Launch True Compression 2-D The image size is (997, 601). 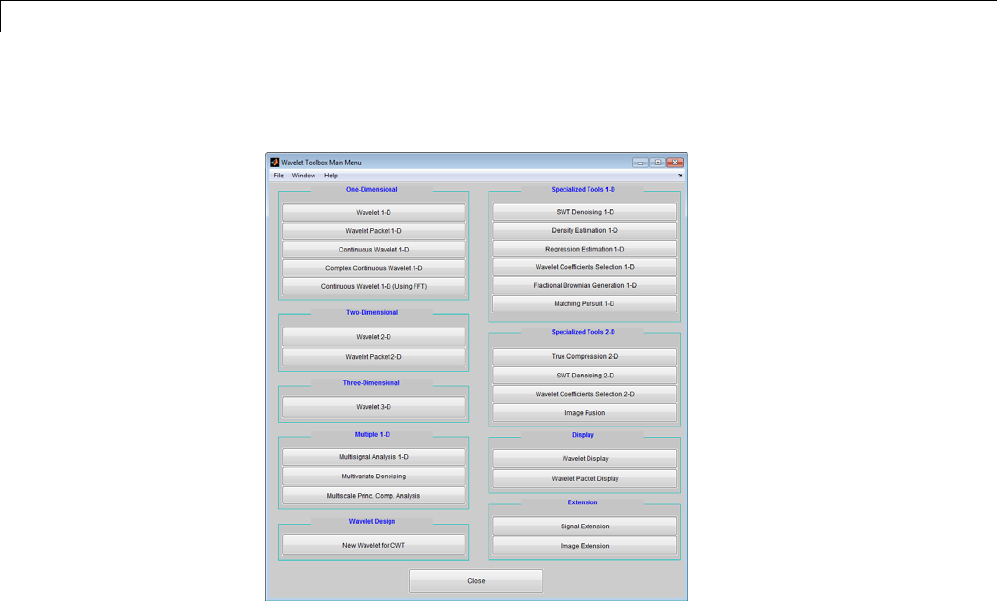click(x=585, y=356)
